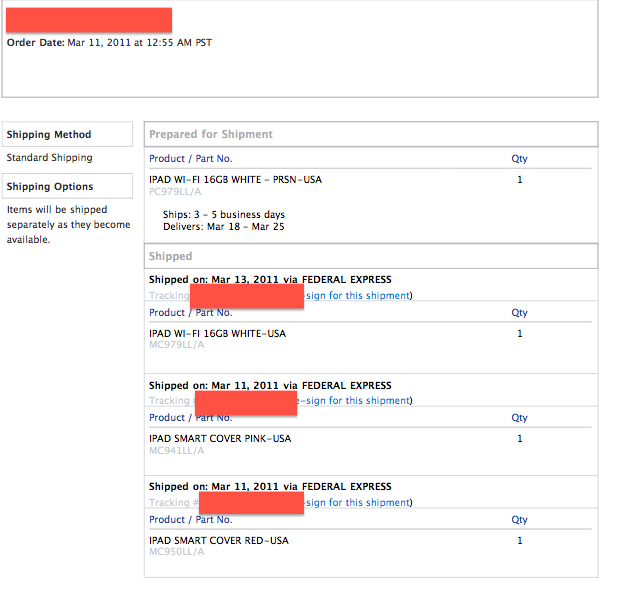Click Qty header above Red Smart Cover
This screenshot has width=618, height=596.
tap(519, 520)
